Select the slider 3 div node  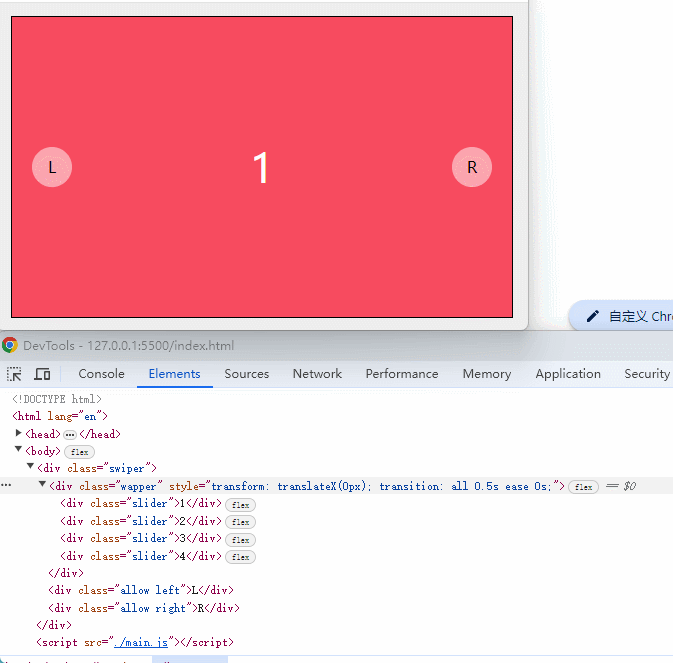(141, 539)
